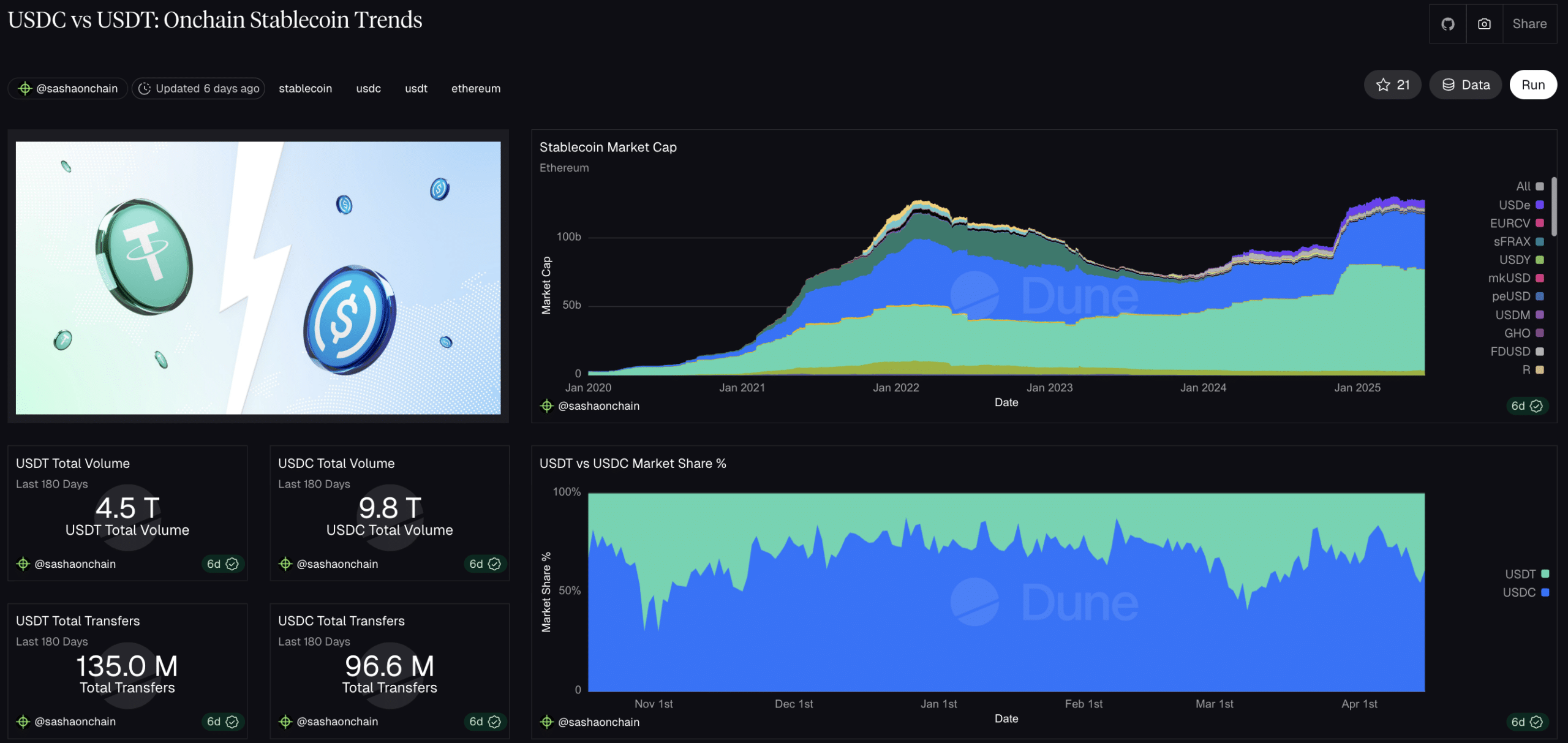Click the checkmark badge on USDT Total Volume card
This screenshot has height=743, width=1568.
[x=232, y=564]
